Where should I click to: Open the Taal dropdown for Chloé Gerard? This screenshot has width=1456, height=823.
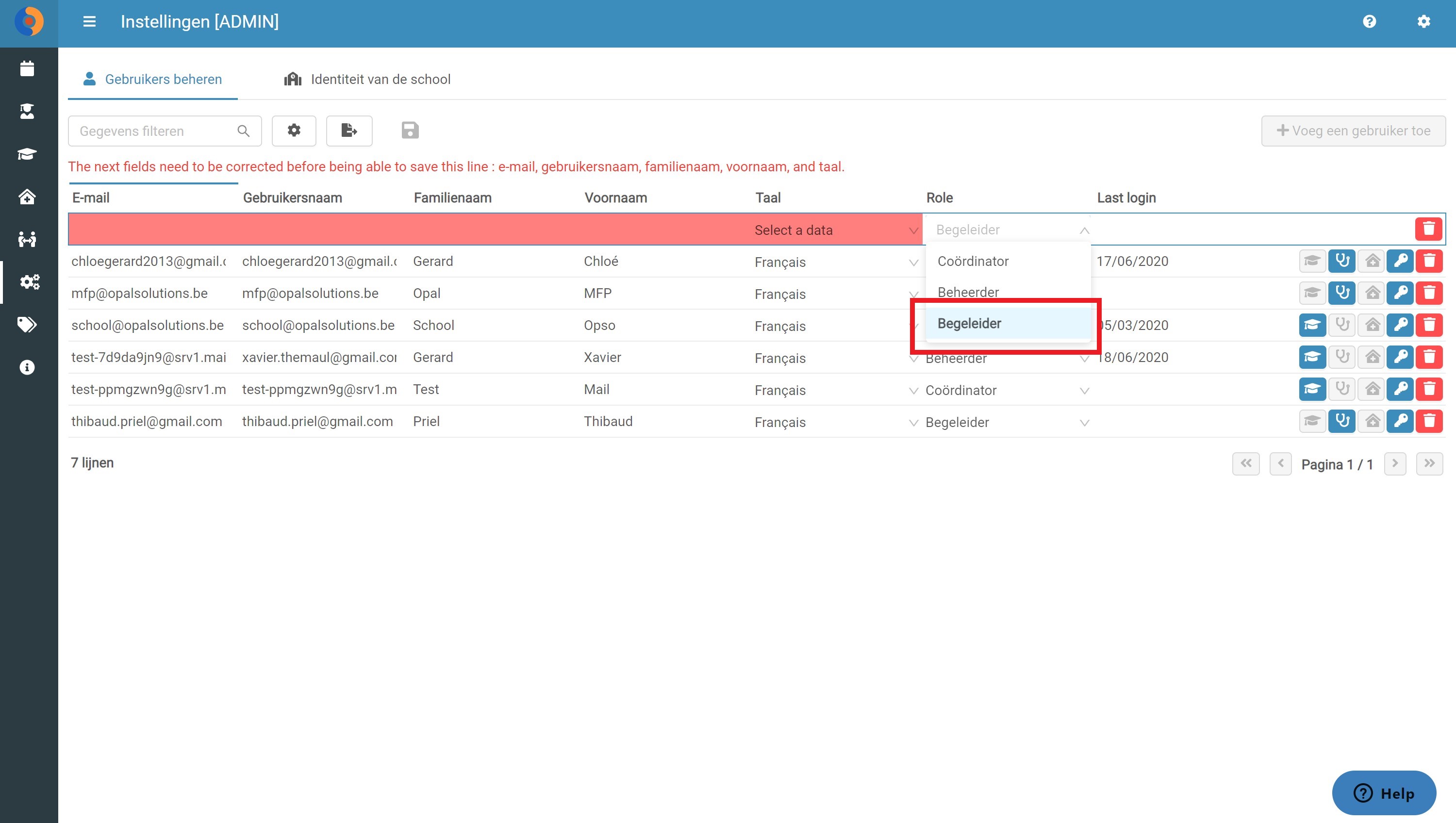pos(836,262)
